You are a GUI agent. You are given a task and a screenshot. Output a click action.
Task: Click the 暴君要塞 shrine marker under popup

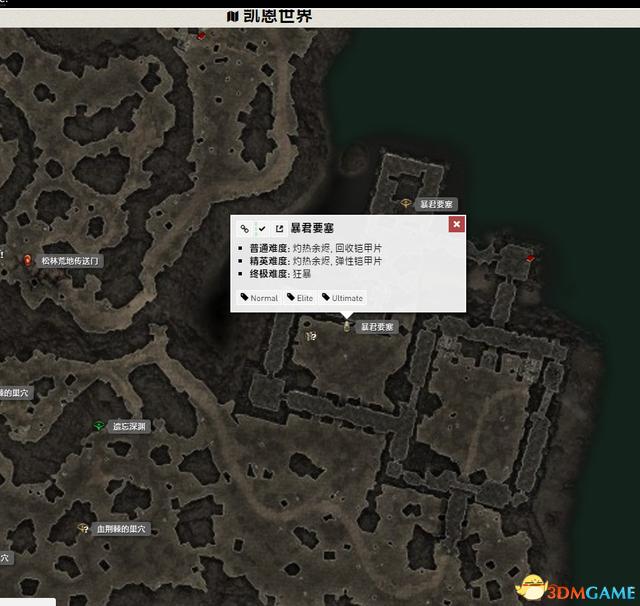coord(347,326)
